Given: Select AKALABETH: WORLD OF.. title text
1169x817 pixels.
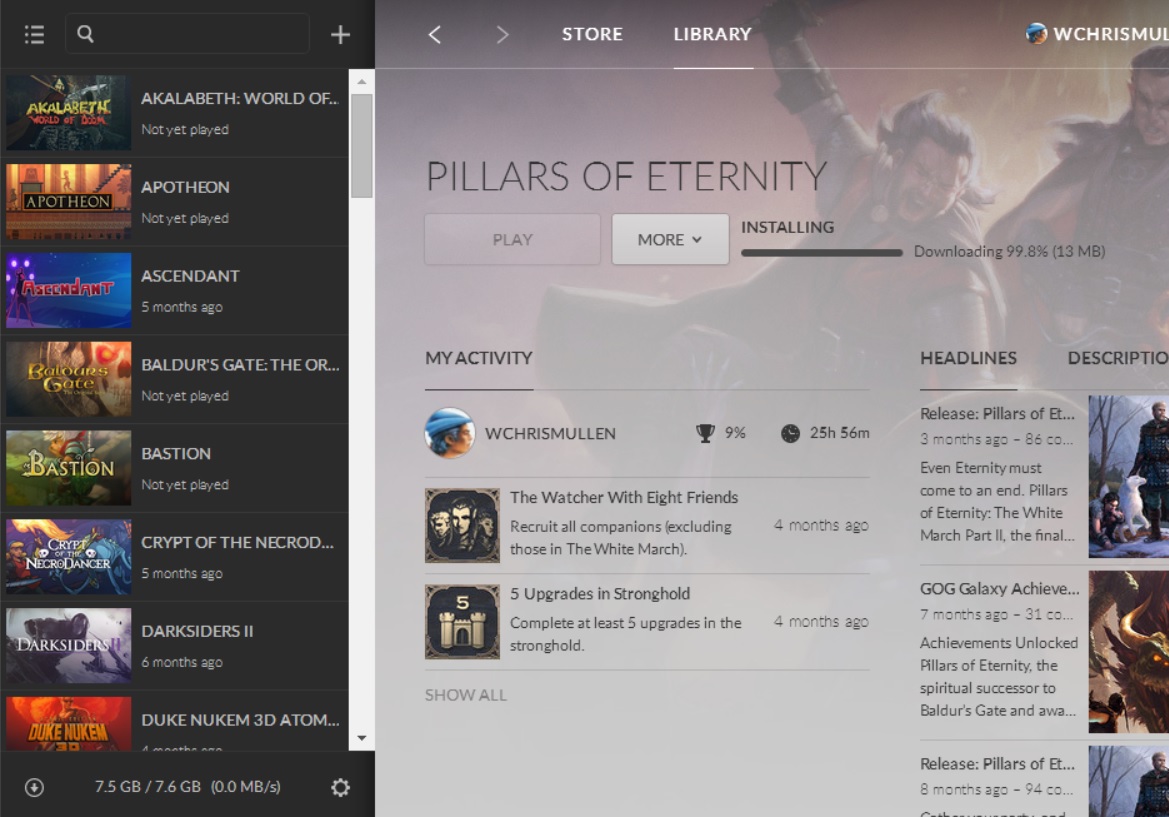Looking at the screenshot, I should (x=239, y=98).
